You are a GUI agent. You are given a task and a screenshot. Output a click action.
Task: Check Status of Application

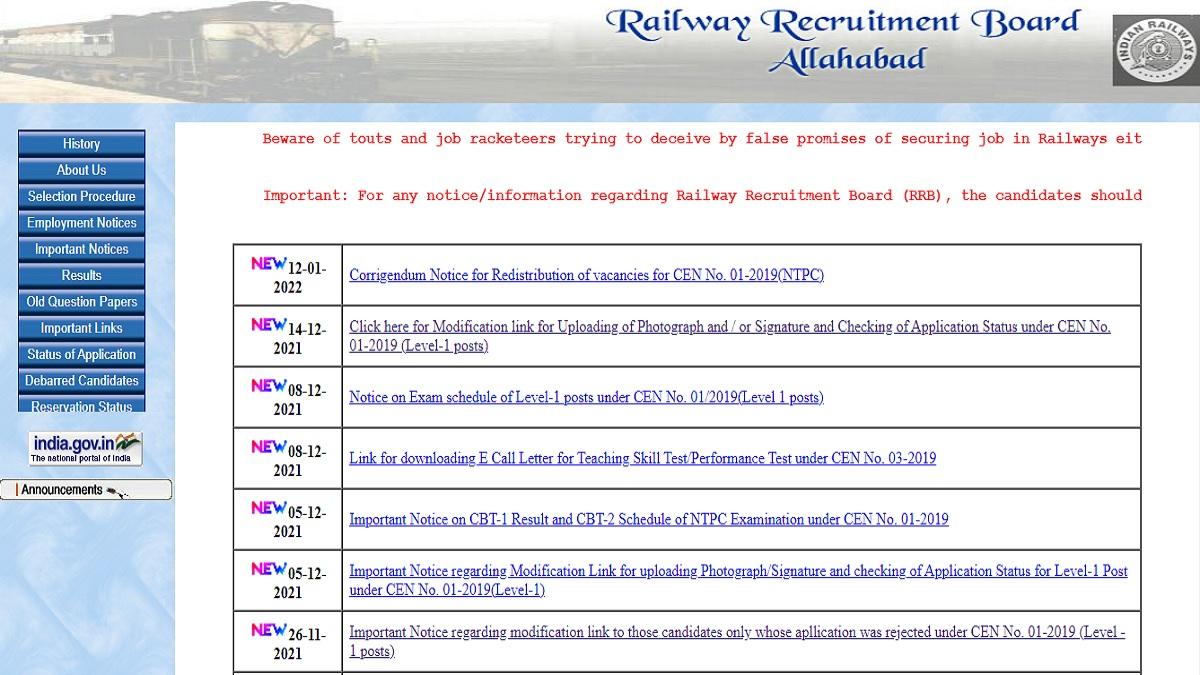coord(81,354)
